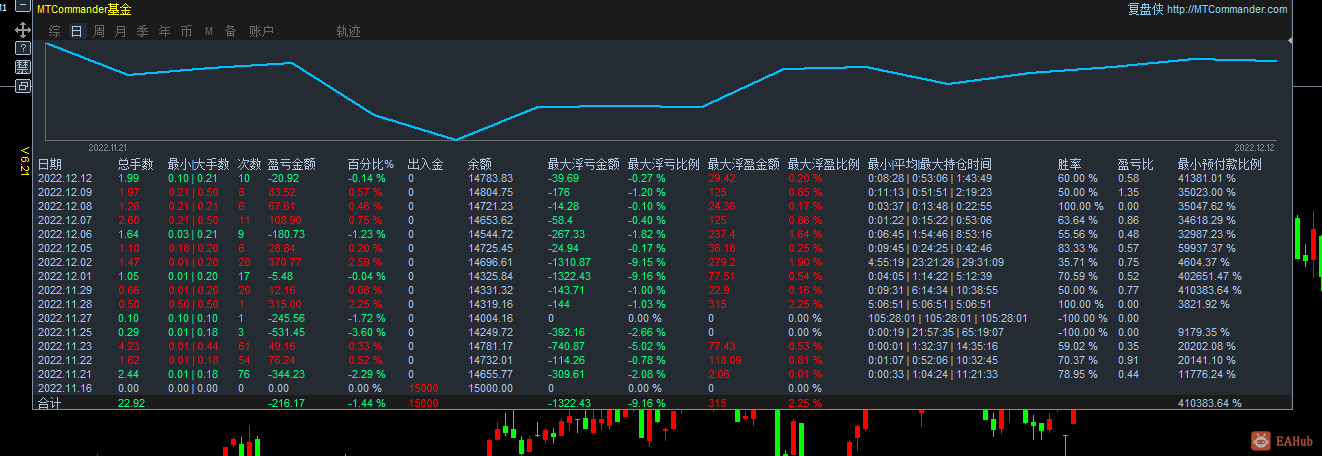Screen dimensions: 1322x456
Task: Click the 合计 totals row label
Action: click(x=50, y=403)
